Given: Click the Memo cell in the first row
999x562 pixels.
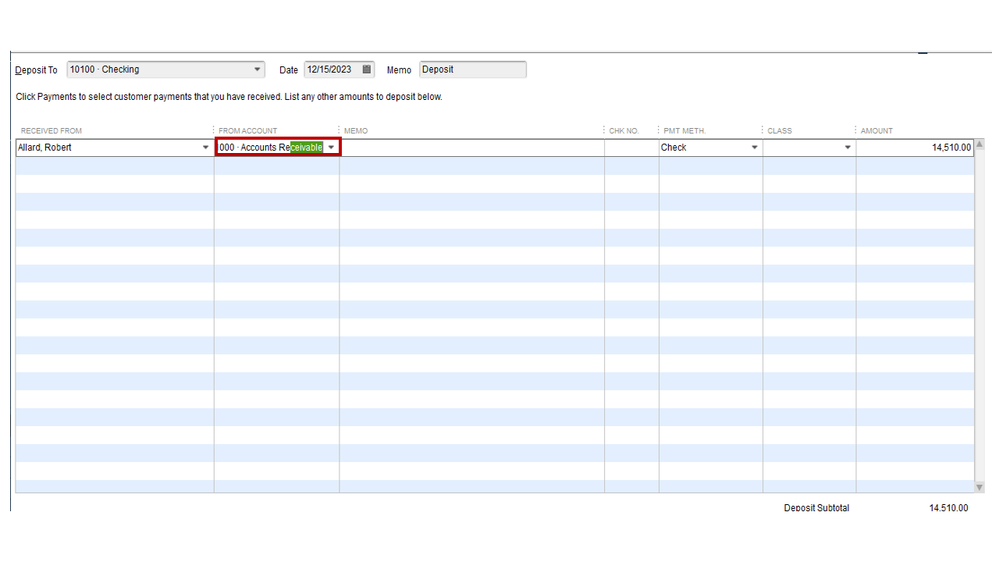Looking at the screenshot, I should [472, 147].
